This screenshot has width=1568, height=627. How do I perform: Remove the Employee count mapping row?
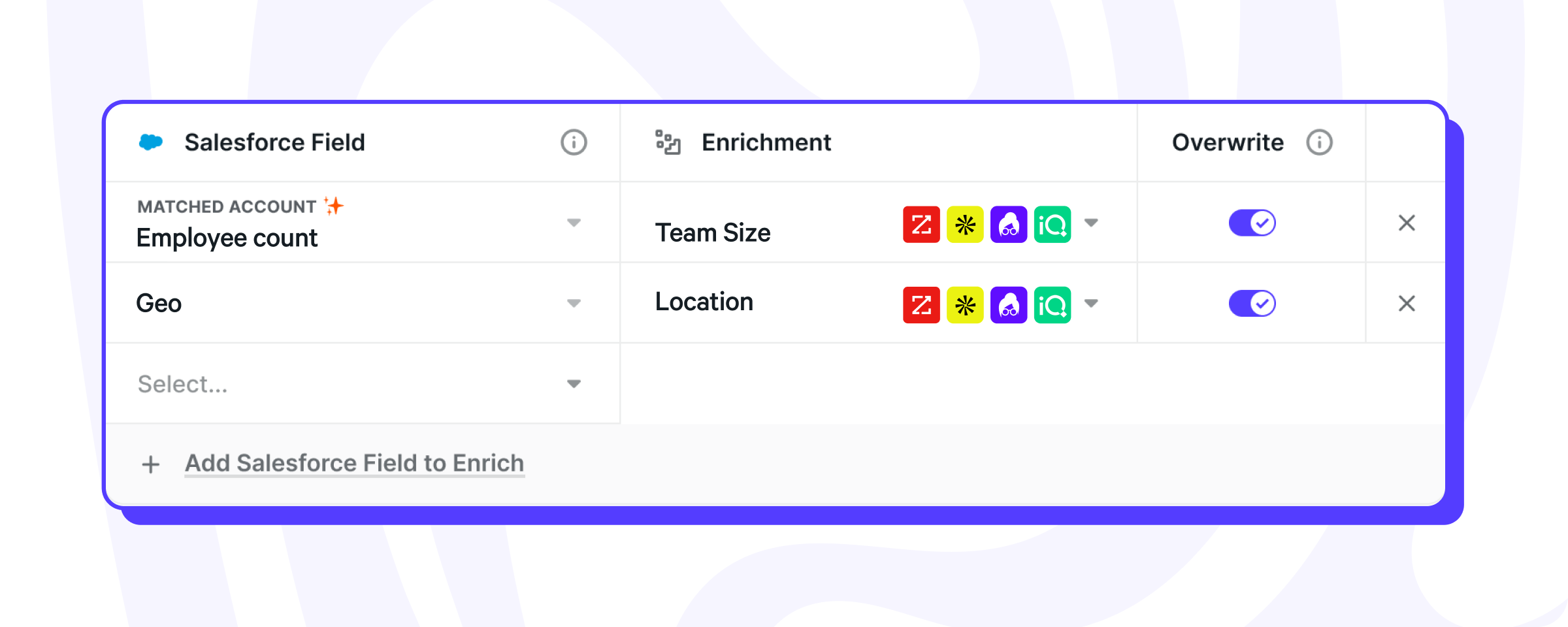pos(1407,222)
